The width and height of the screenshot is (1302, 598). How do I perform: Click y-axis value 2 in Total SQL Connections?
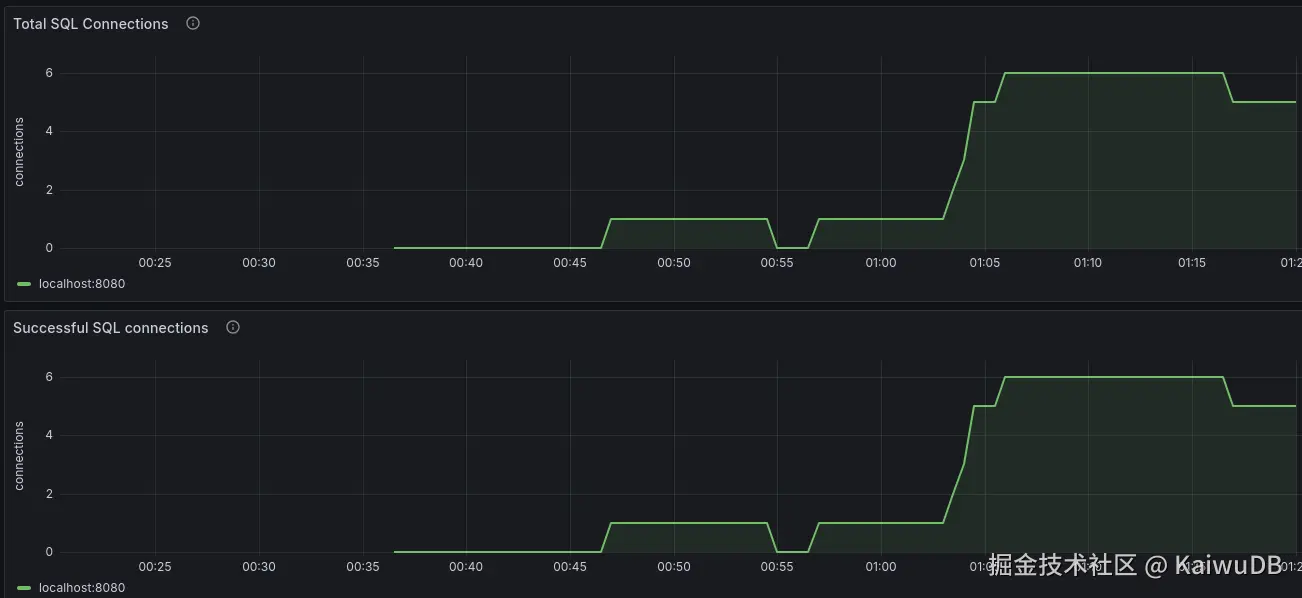click(x=49, y=190)
